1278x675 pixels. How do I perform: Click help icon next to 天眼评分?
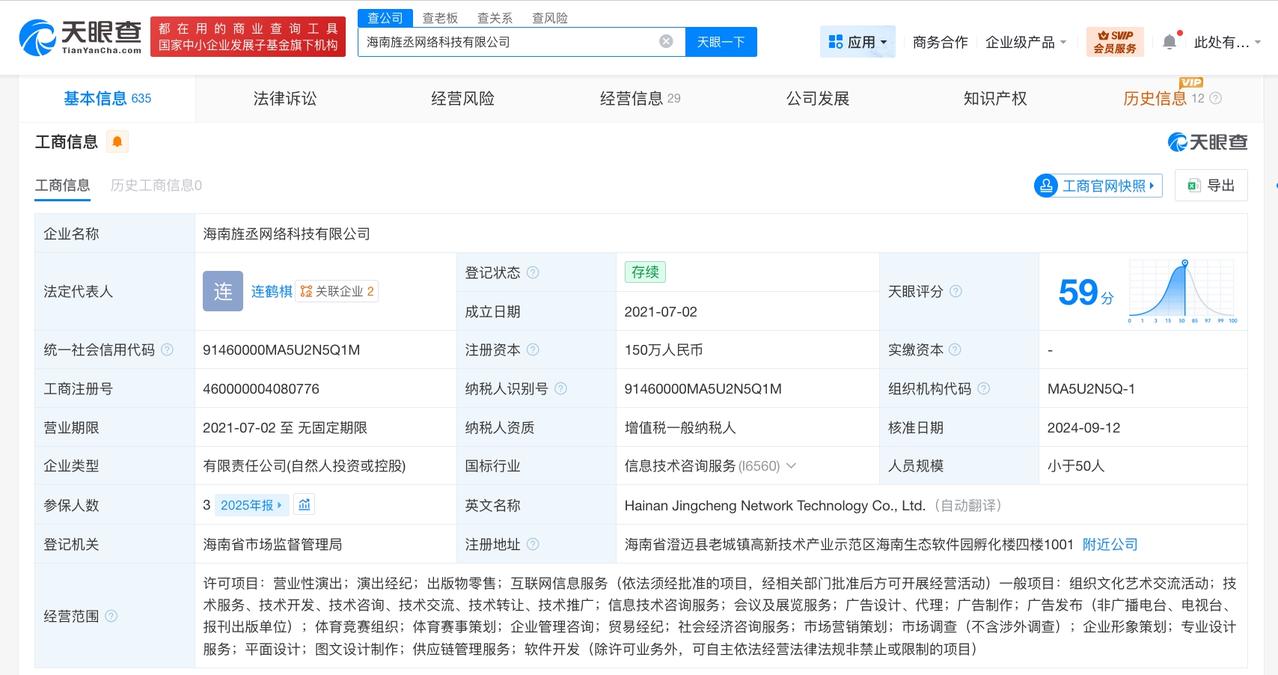click(956, 291)
